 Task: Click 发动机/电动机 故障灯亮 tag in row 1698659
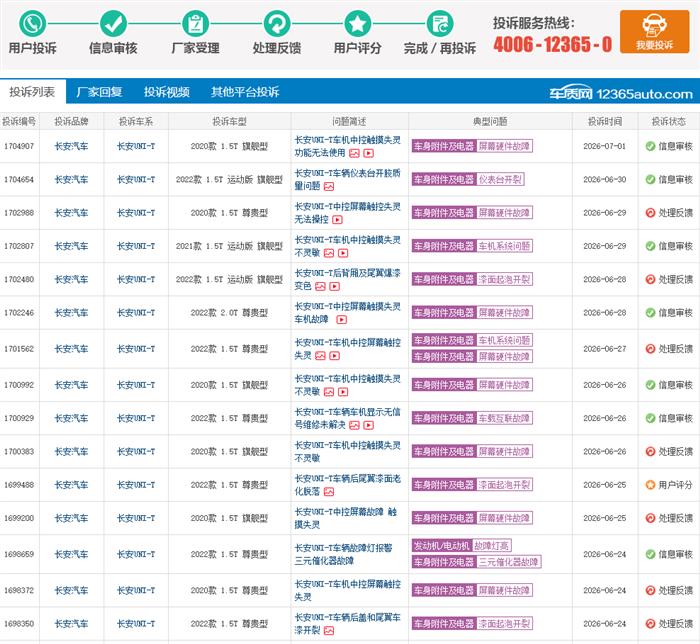click(x=462, y=545)
